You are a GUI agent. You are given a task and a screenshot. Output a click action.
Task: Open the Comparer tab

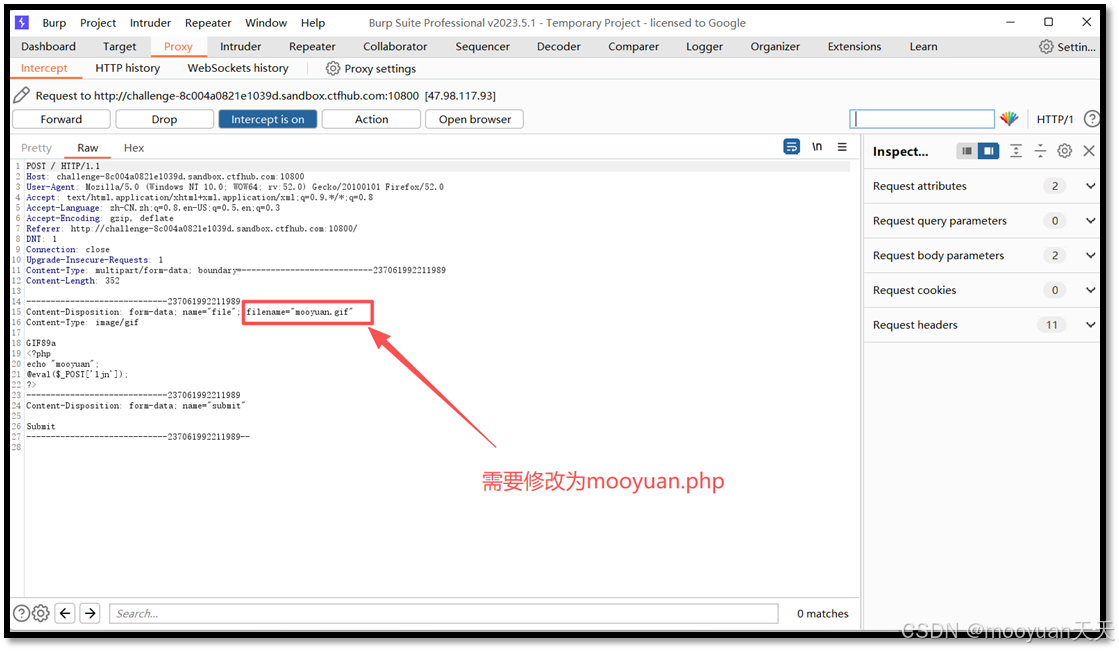pos(633,46)
